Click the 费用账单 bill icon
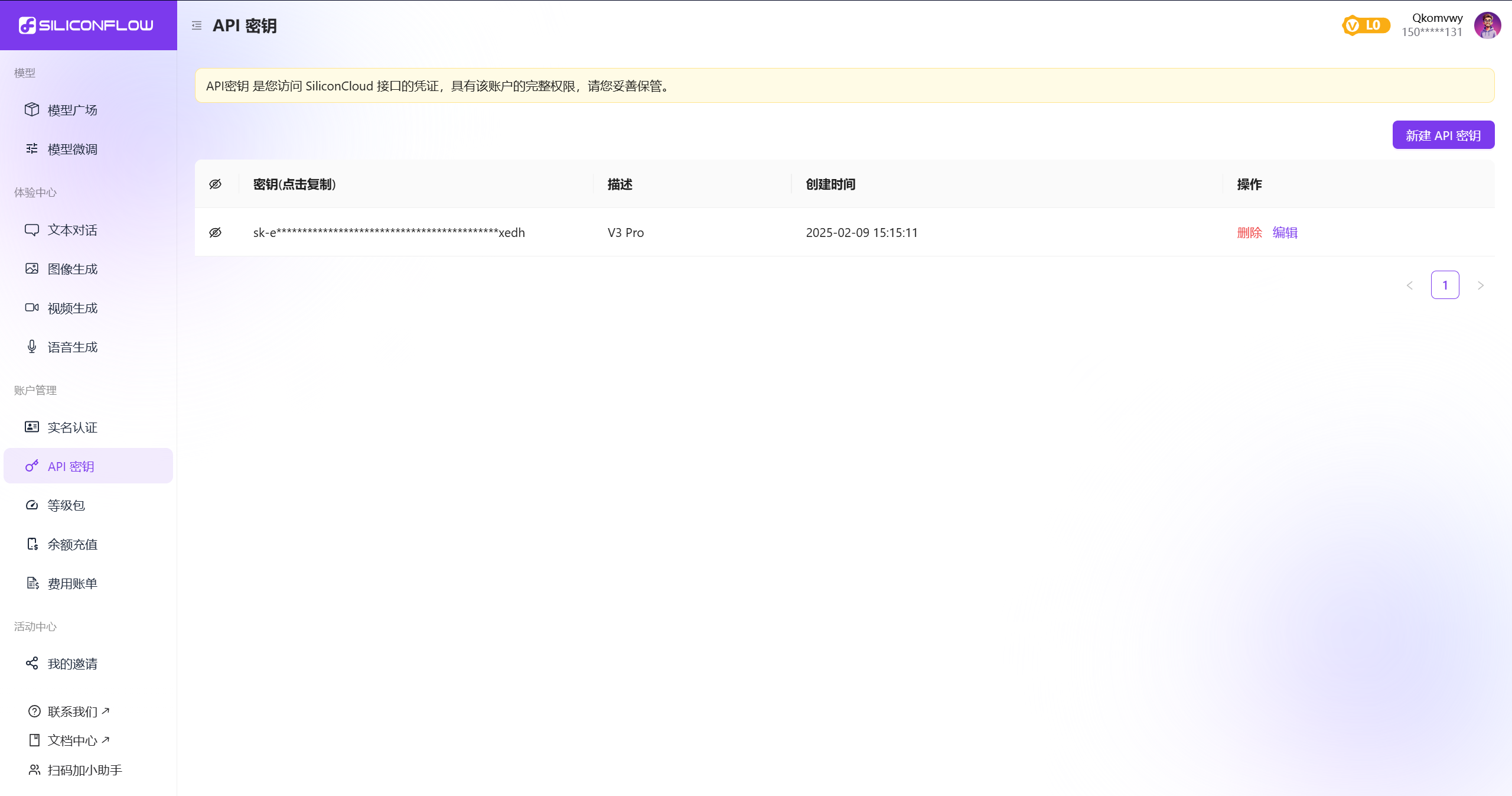The width and height of the screenshot is (1512, 796). pos(32,583)
